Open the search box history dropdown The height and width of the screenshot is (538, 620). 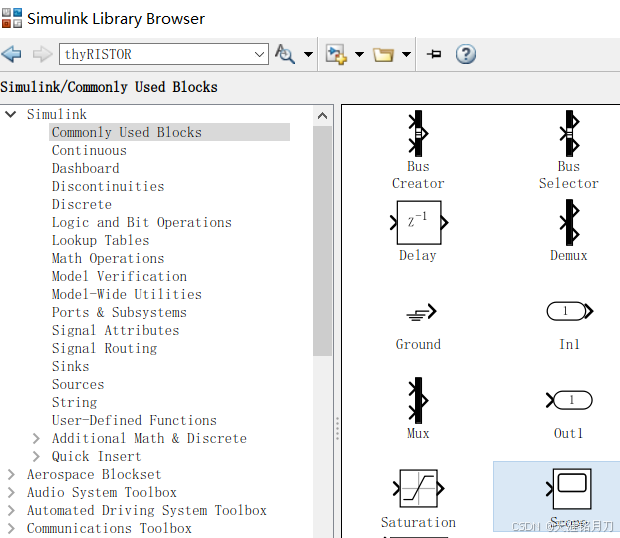click(259, 54)
